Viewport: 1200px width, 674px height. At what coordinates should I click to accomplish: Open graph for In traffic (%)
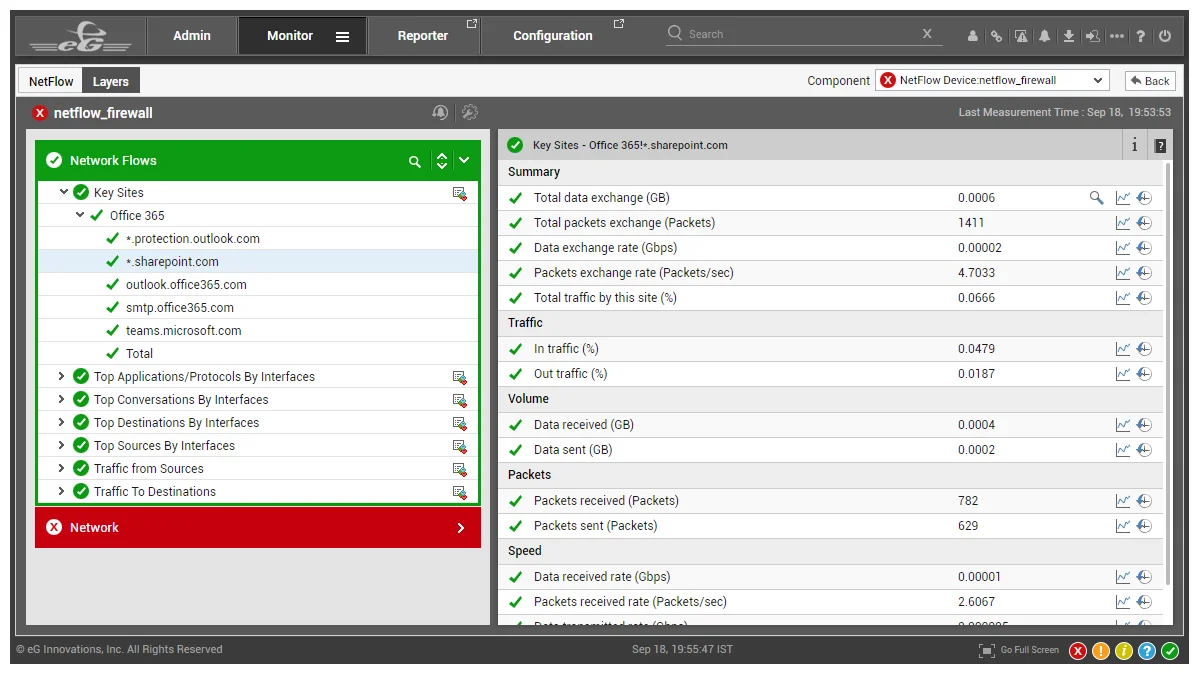(x=1123, y=349)
